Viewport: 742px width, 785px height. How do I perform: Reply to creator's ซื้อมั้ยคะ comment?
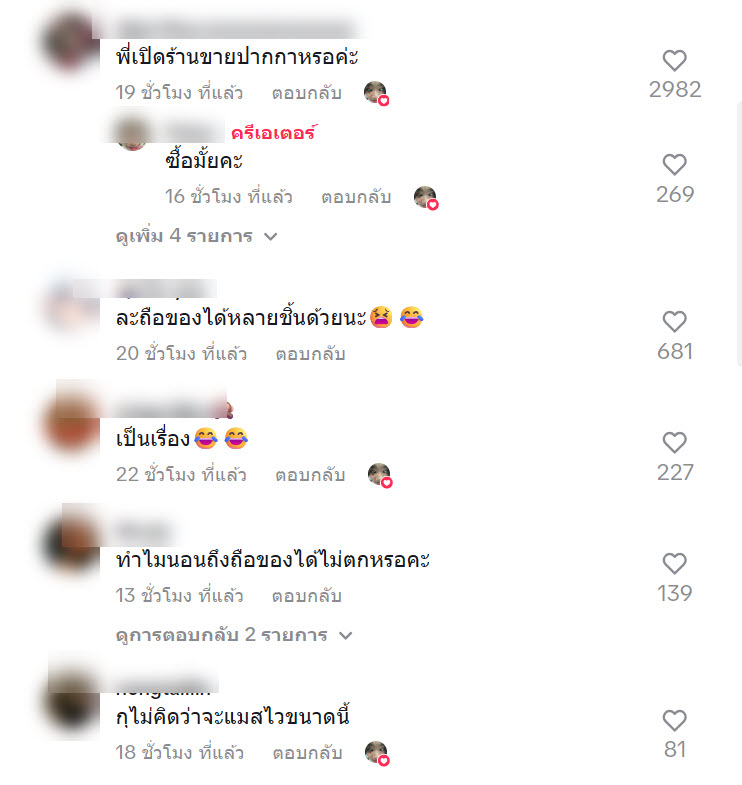356,197
